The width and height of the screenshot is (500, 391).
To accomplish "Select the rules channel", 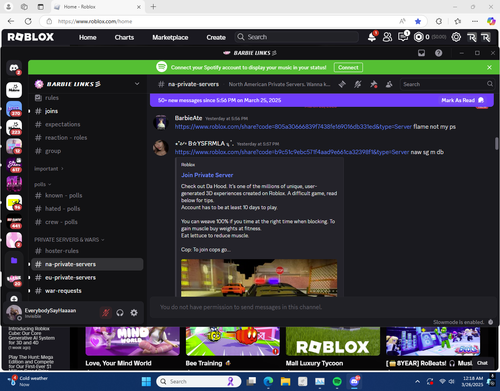I will click(x=87, y=98).
